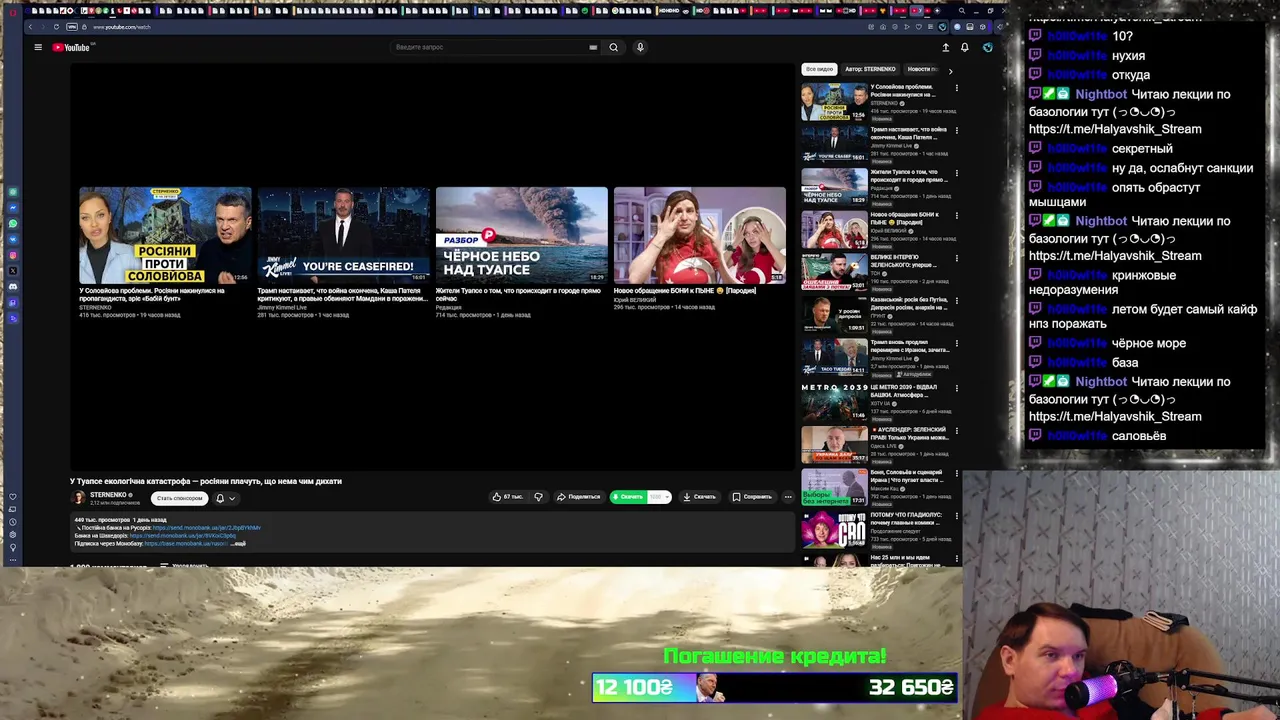The height and width of the screenshot is (720, 1280).
Task: Expand the notification bell dropdown next to sponsor button
Action: pyautogui.click(x=226, y=498)
